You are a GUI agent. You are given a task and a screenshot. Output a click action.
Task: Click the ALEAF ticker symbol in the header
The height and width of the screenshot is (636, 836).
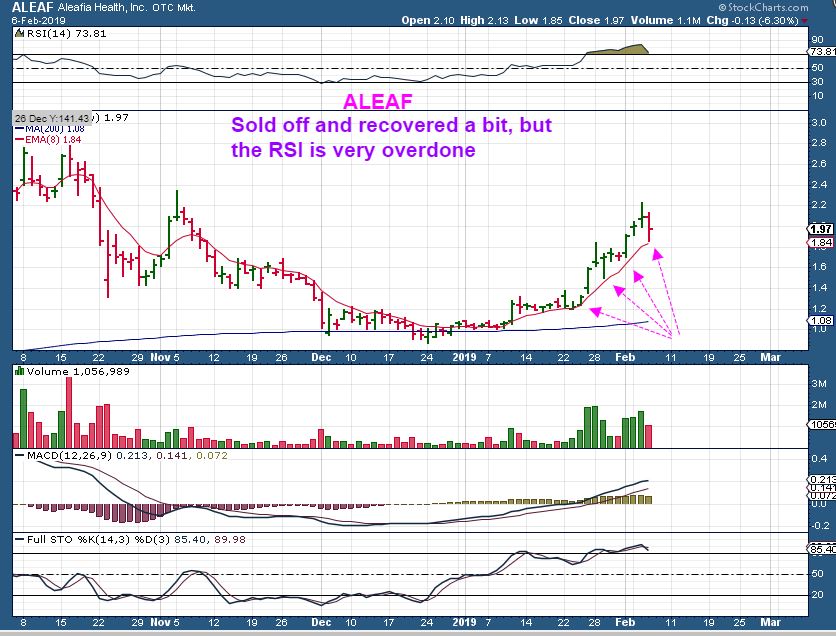32,7
